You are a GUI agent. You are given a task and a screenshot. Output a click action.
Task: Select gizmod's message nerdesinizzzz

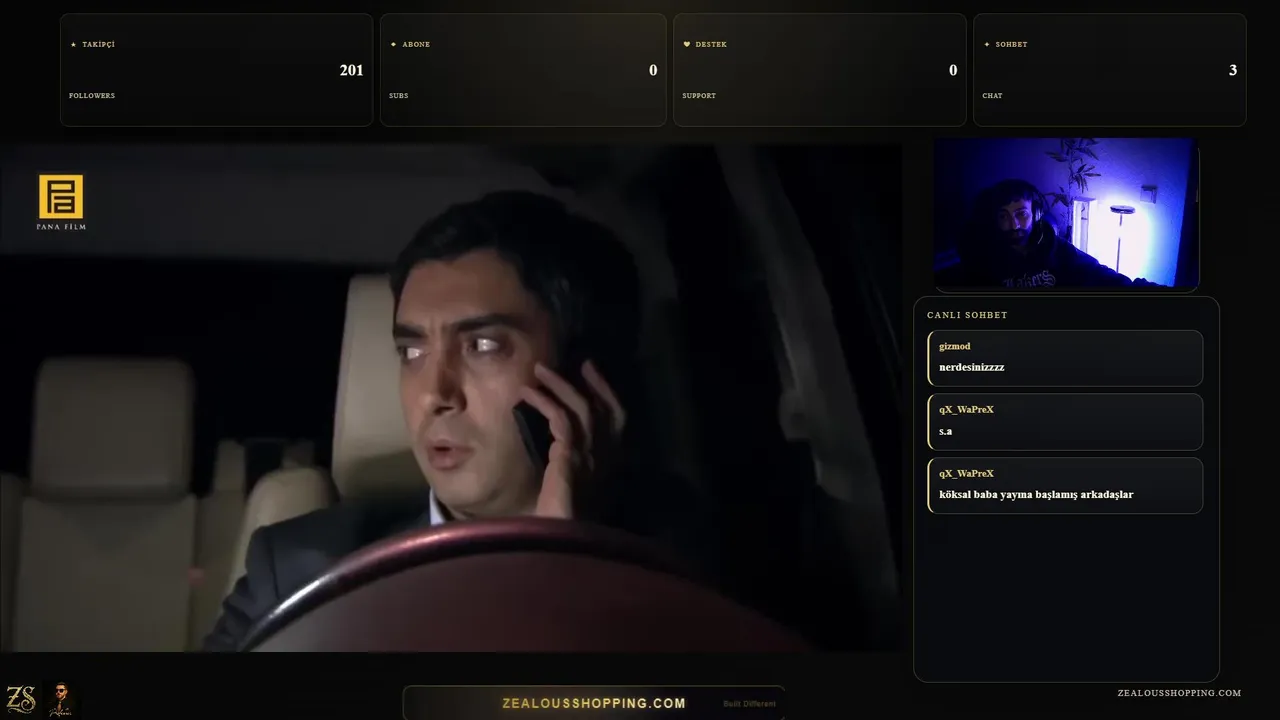pos(1065,358)
